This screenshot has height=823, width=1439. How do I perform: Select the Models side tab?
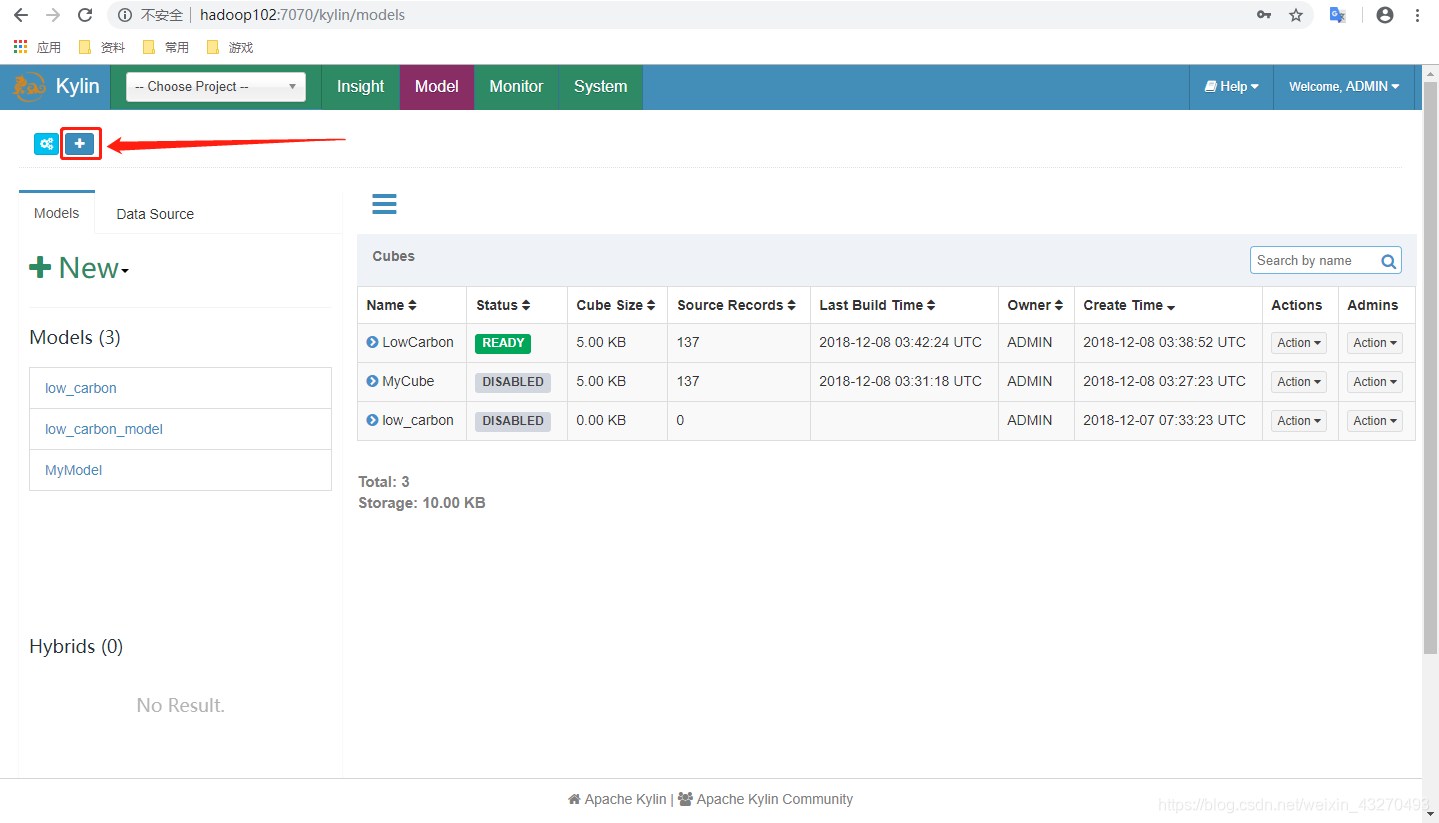pyautogui.click(x=57, y=213)
